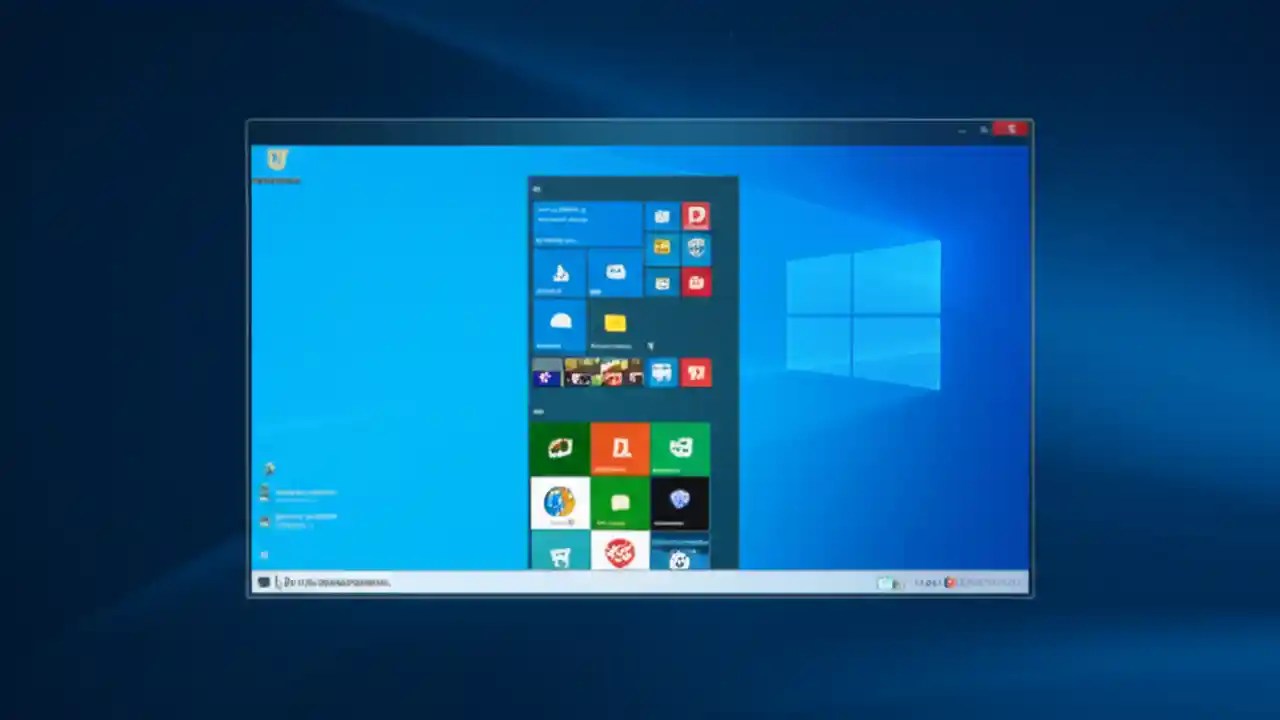This screenshot has width=1280, height=720.
Task: Launch the dark purple gem-logo tile
Action: click(680, 502)
